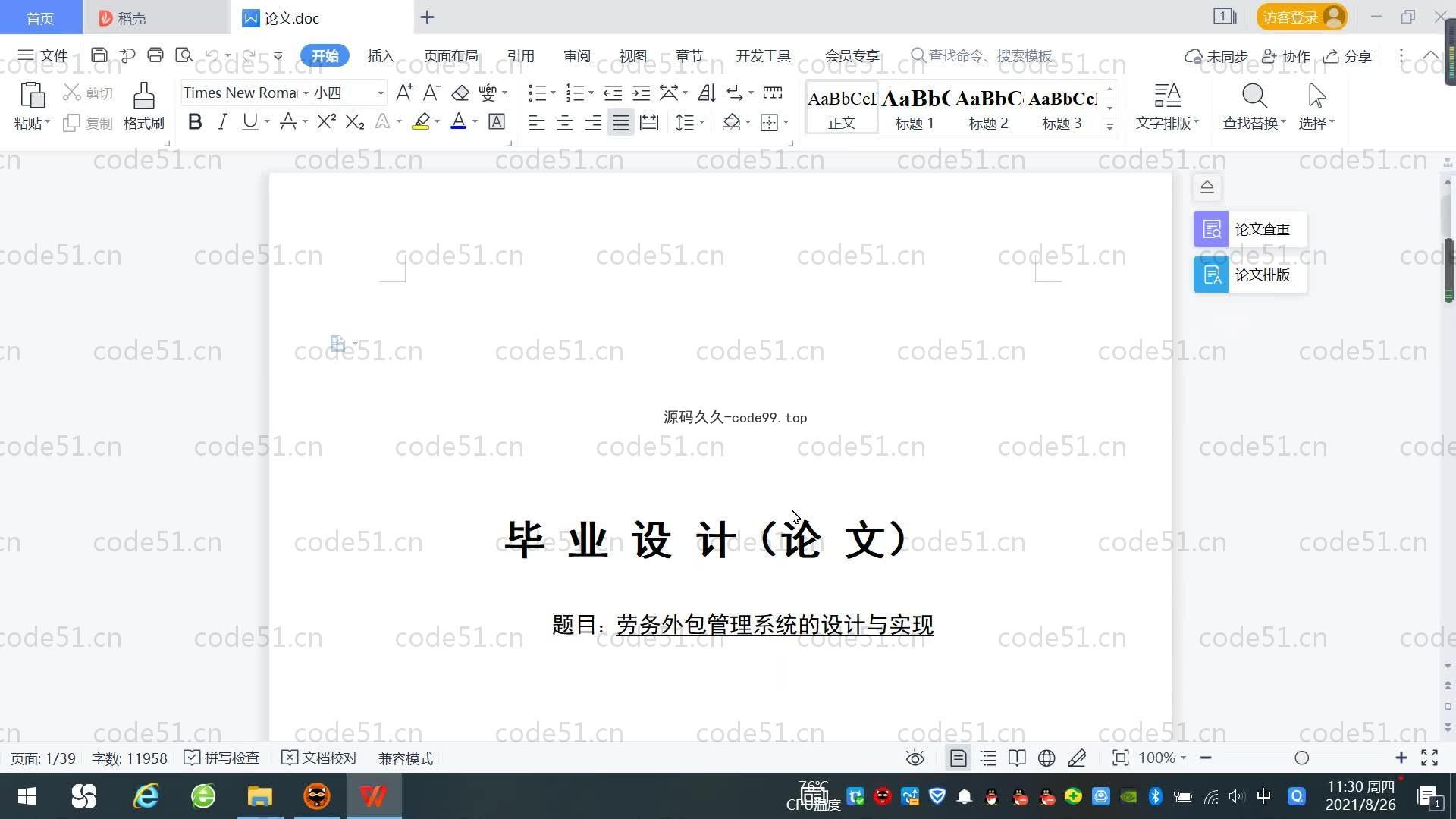This screenshot has width=1456, height=819.
Task: Open the font name dropdown
Action: point(306,93)
